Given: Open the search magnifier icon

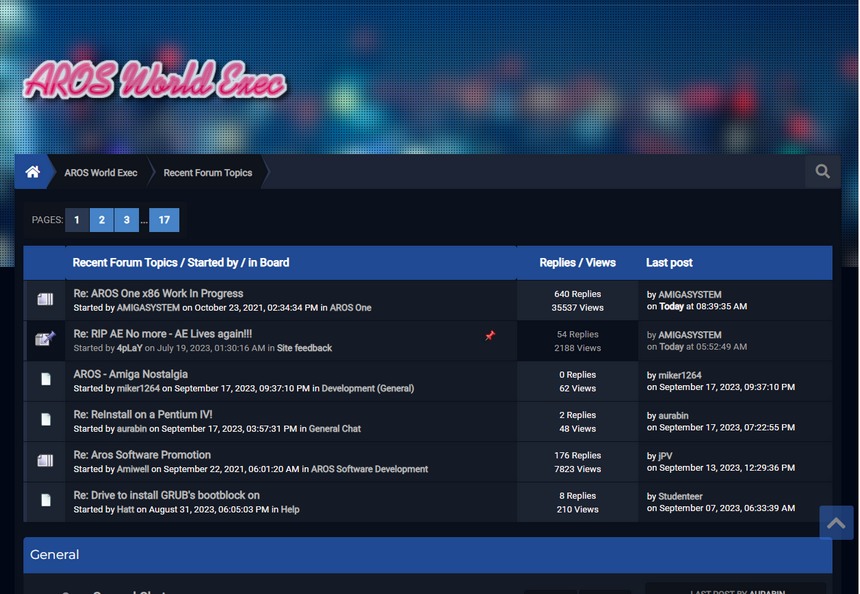Looking at the screenshot, I should coord(822,172).
